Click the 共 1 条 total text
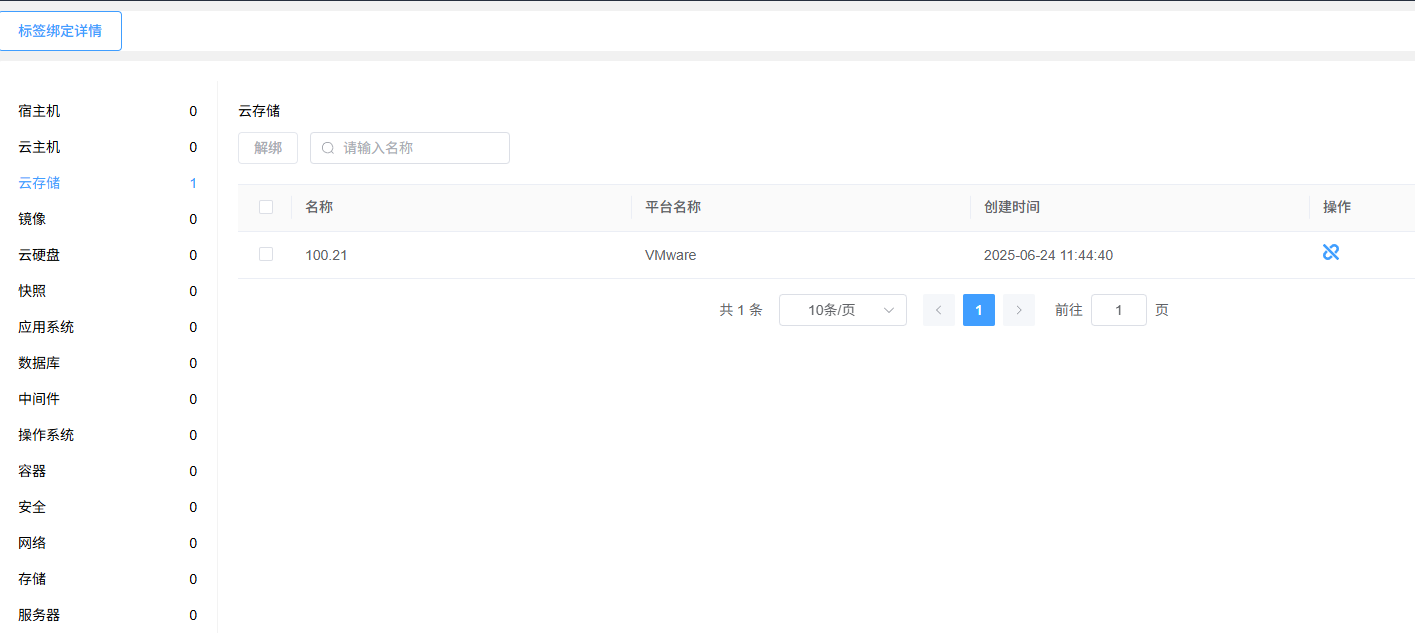Viewport: 1415px width, 633px height. click(741, 310)
